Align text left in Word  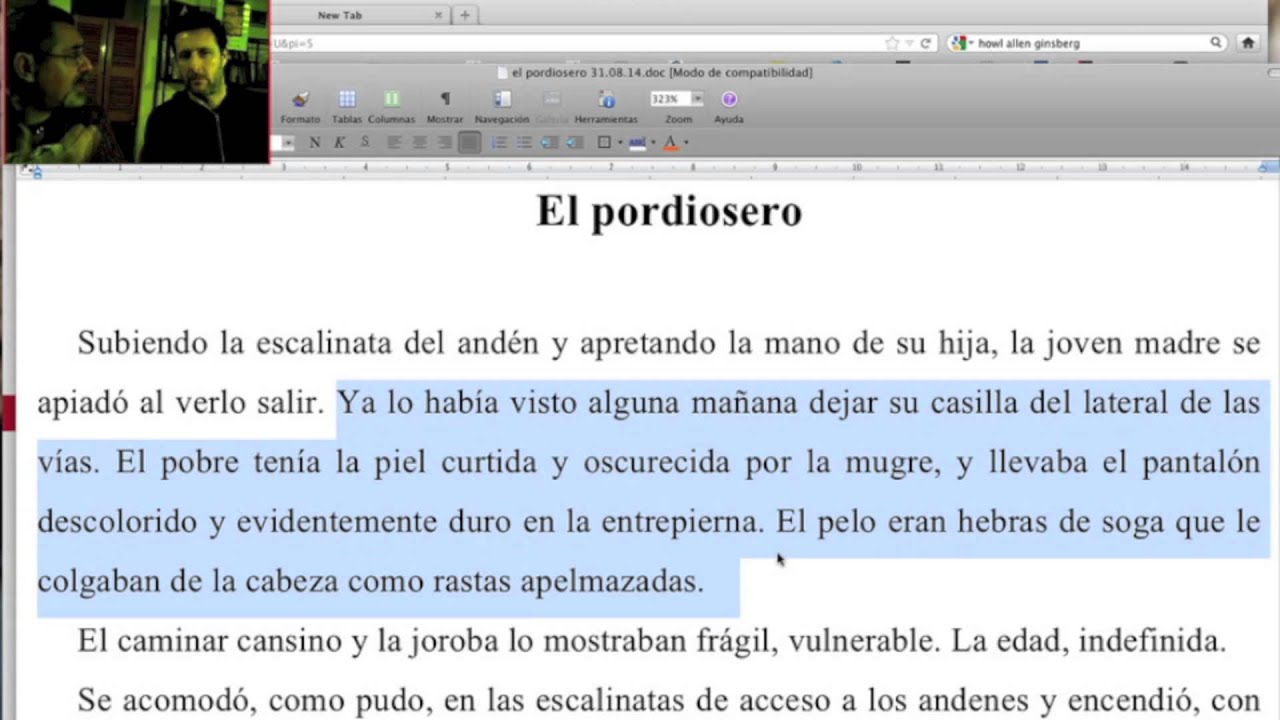[395, 142]
